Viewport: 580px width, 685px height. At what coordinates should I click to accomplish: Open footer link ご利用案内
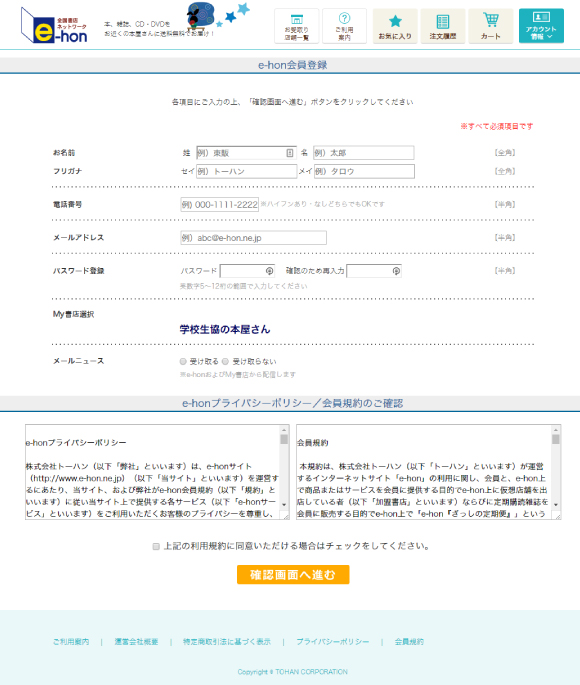pos(71,641)
